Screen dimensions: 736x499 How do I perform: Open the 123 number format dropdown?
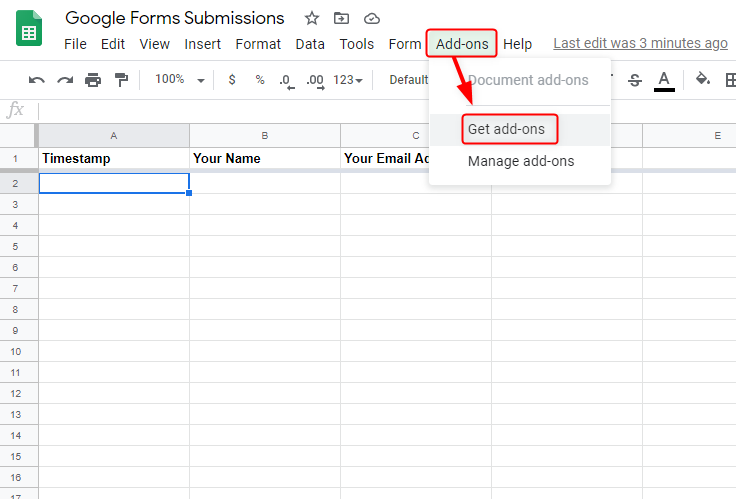pyautogui.click(x=348, y=80)
